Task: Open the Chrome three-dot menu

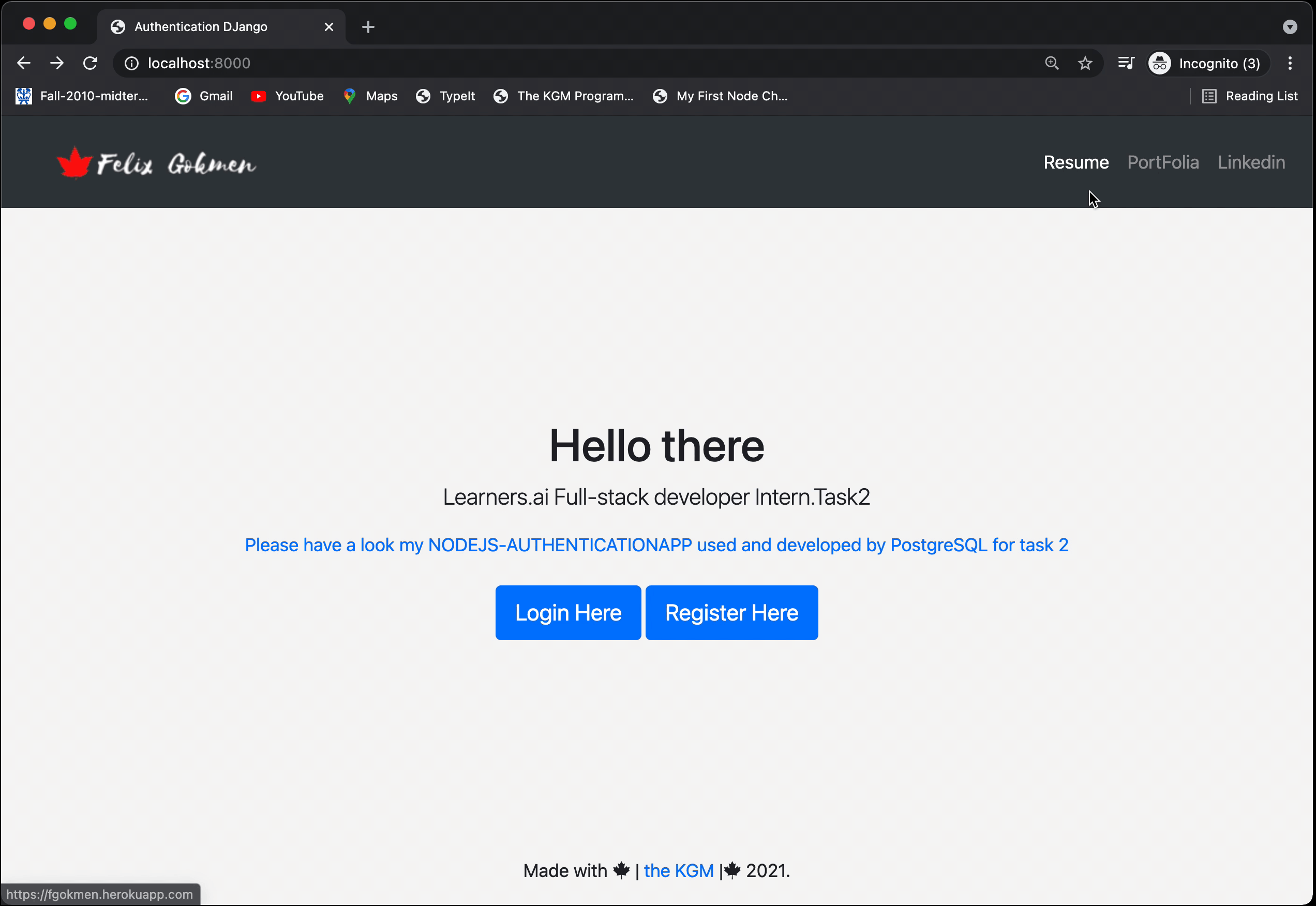Action: tap(1290, 63)
